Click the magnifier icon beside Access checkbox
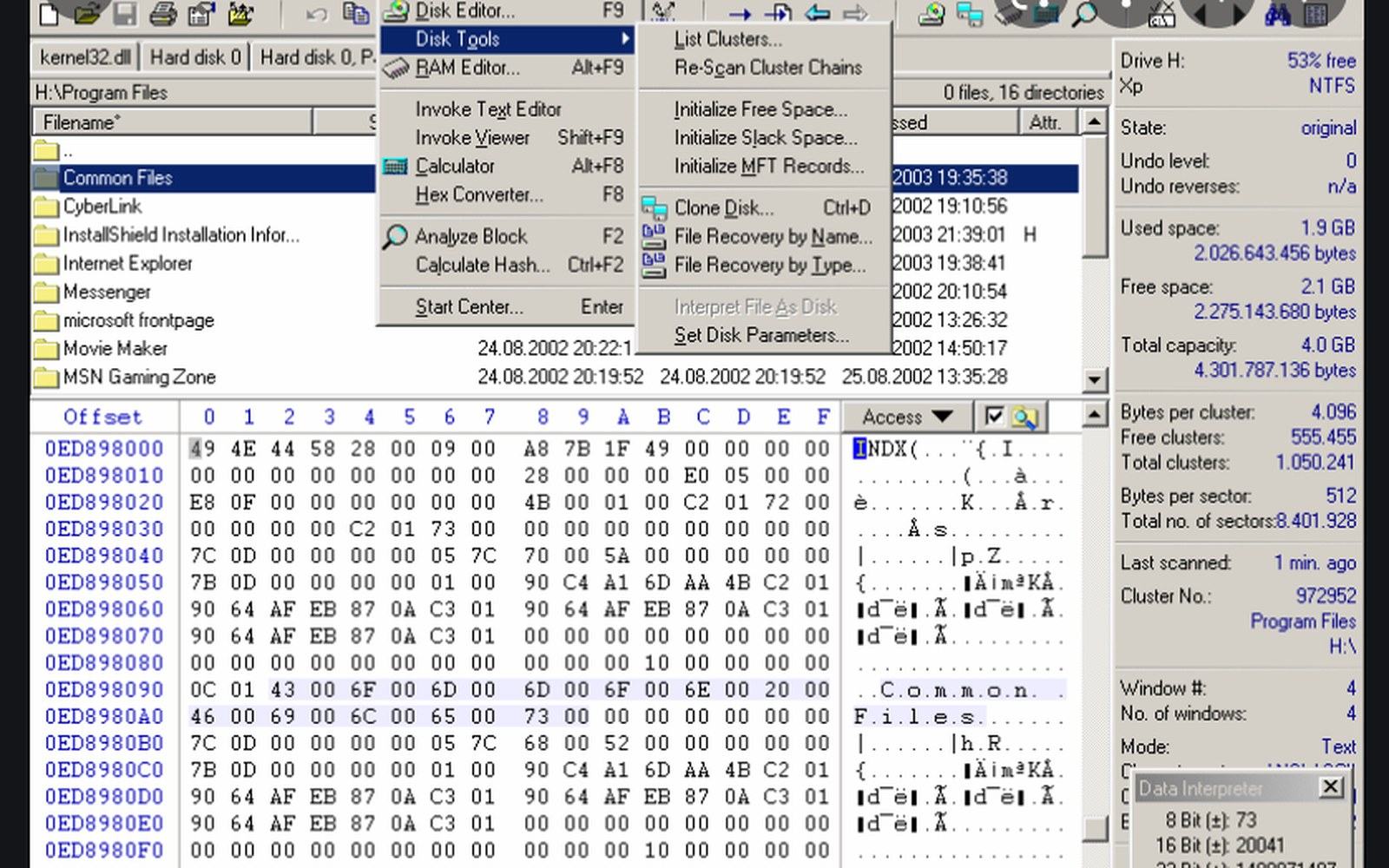Image resolution: width=1389 pixels, height=868 pixels. tap(1025, 418)
